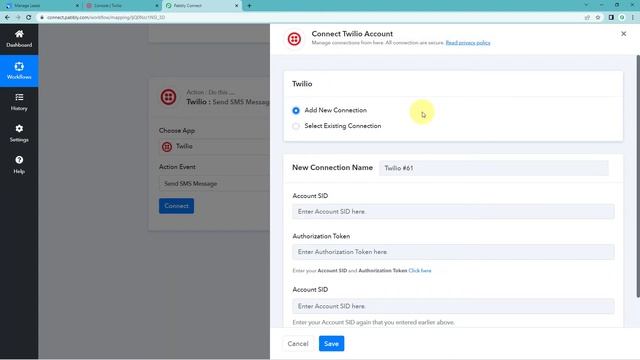640x360 pixels.
Task: Click the browser address bar URL
Action: (106, 18)
